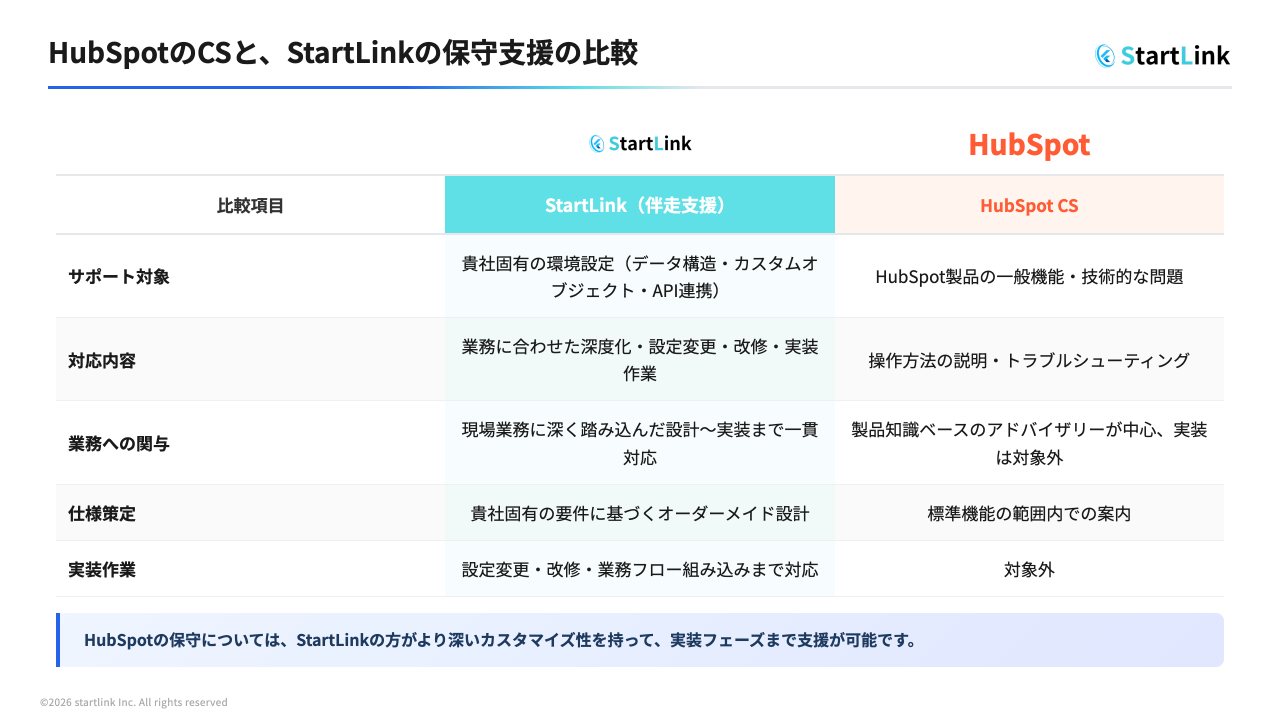Select the 対応内容 row label
This screenshot has width=1280, height=720.
[102, 361]
